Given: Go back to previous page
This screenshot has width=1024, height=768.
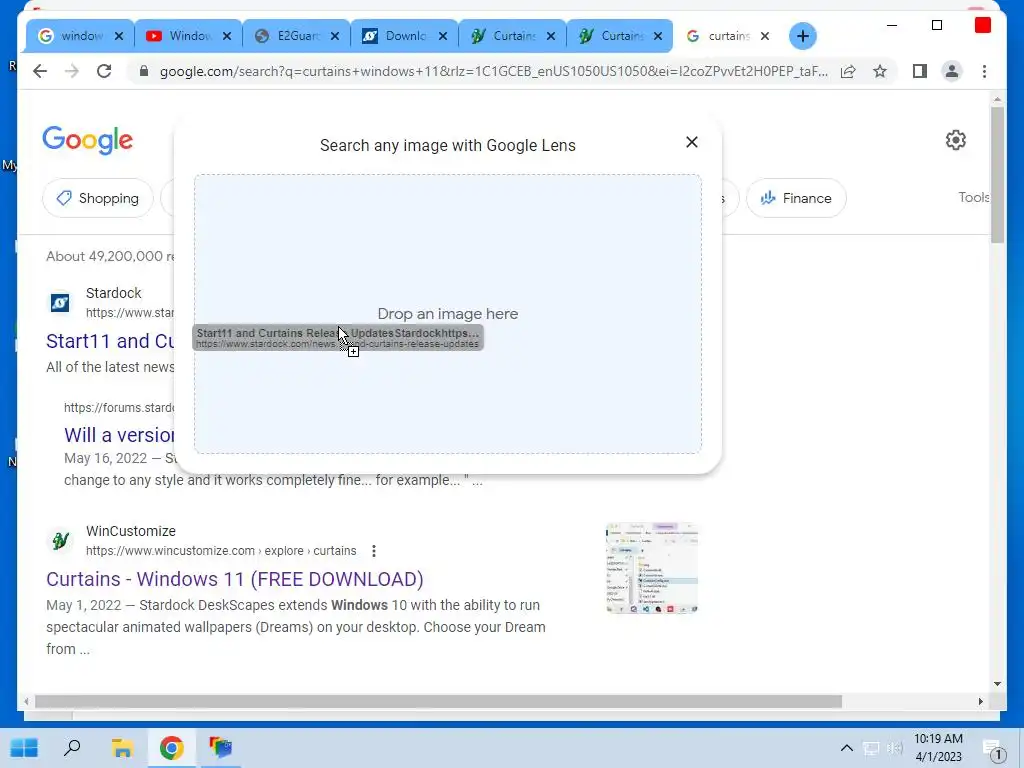Looking at the screenshot, I should click(40, 71).
